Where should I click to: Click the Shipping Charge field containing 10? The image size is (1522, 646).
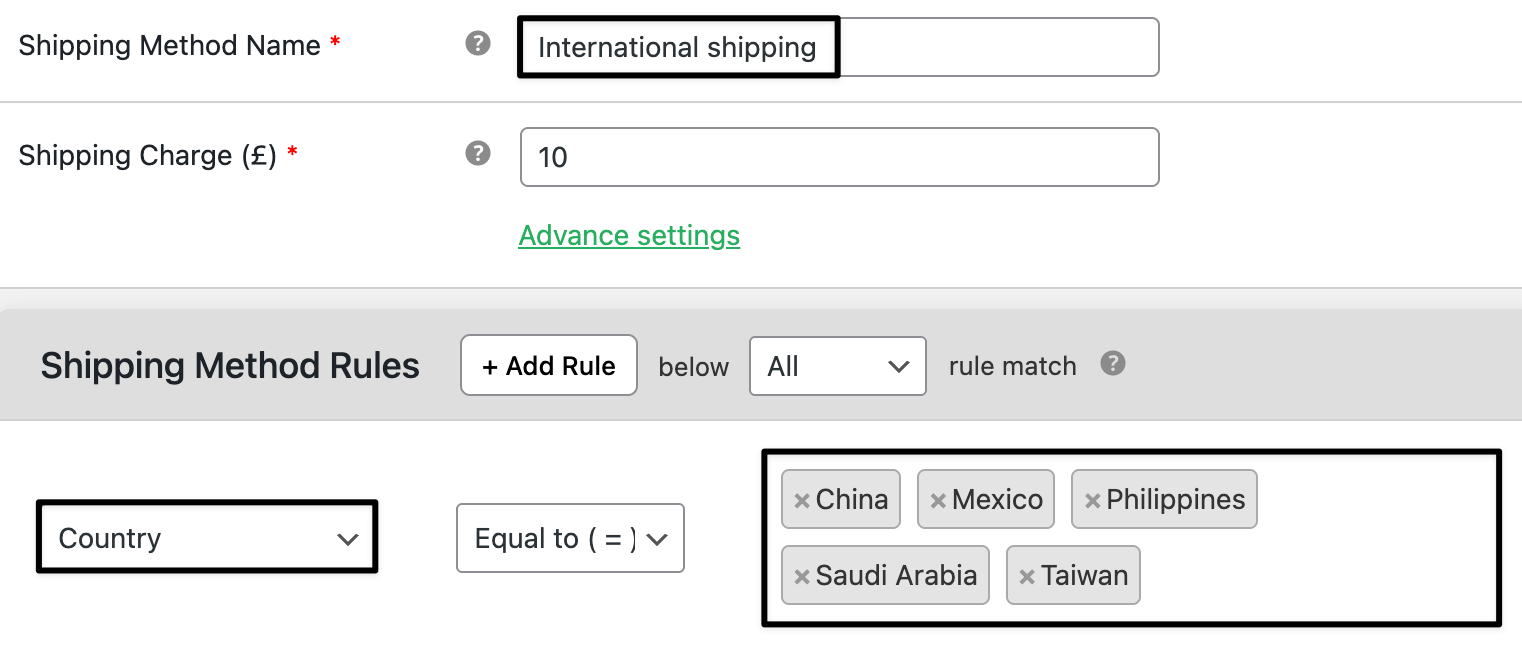839,157
